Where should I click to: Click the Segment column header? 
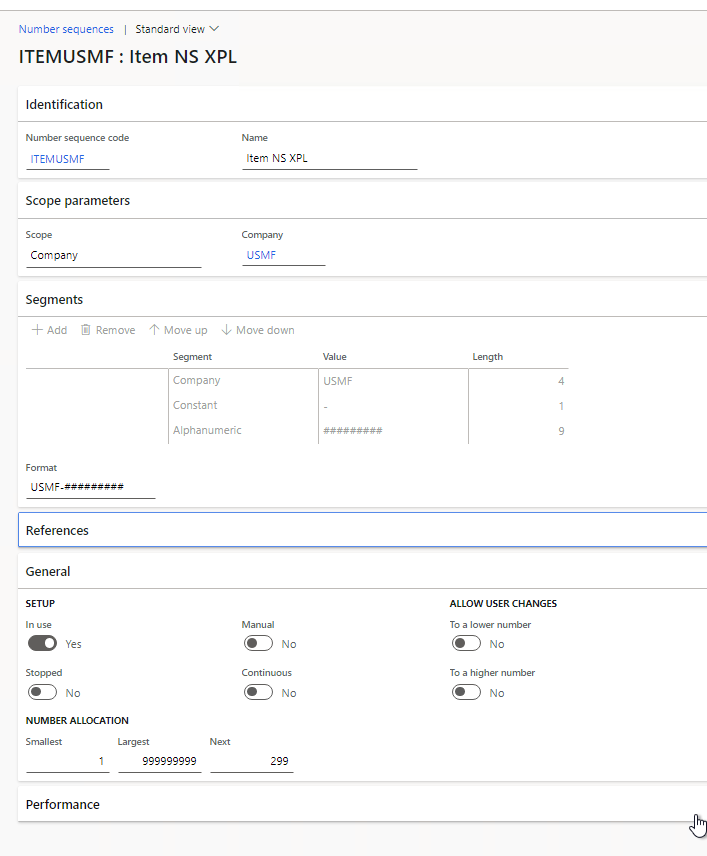[x=192, y=356]
